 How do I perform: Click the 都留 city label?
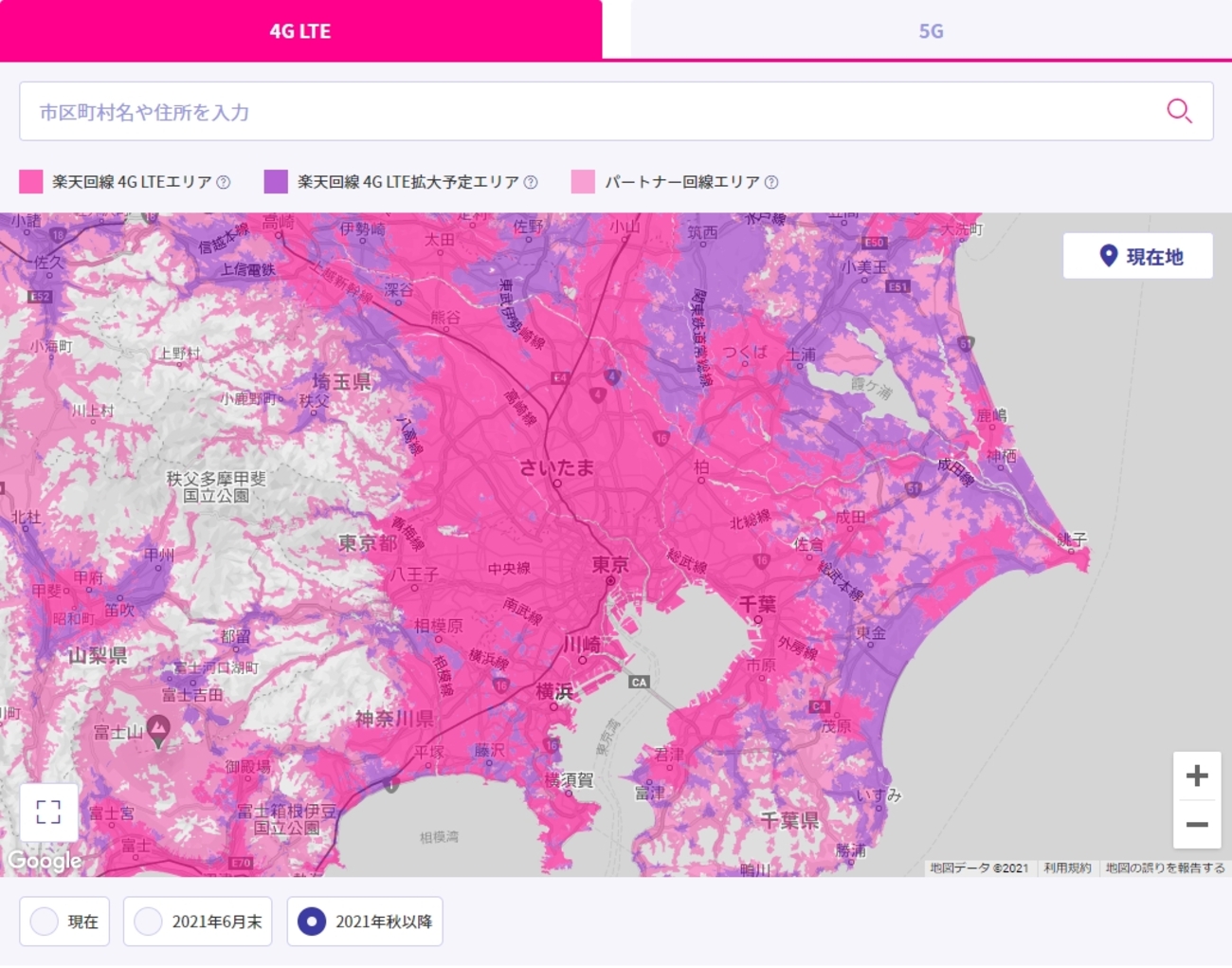[x=236, y=636]
